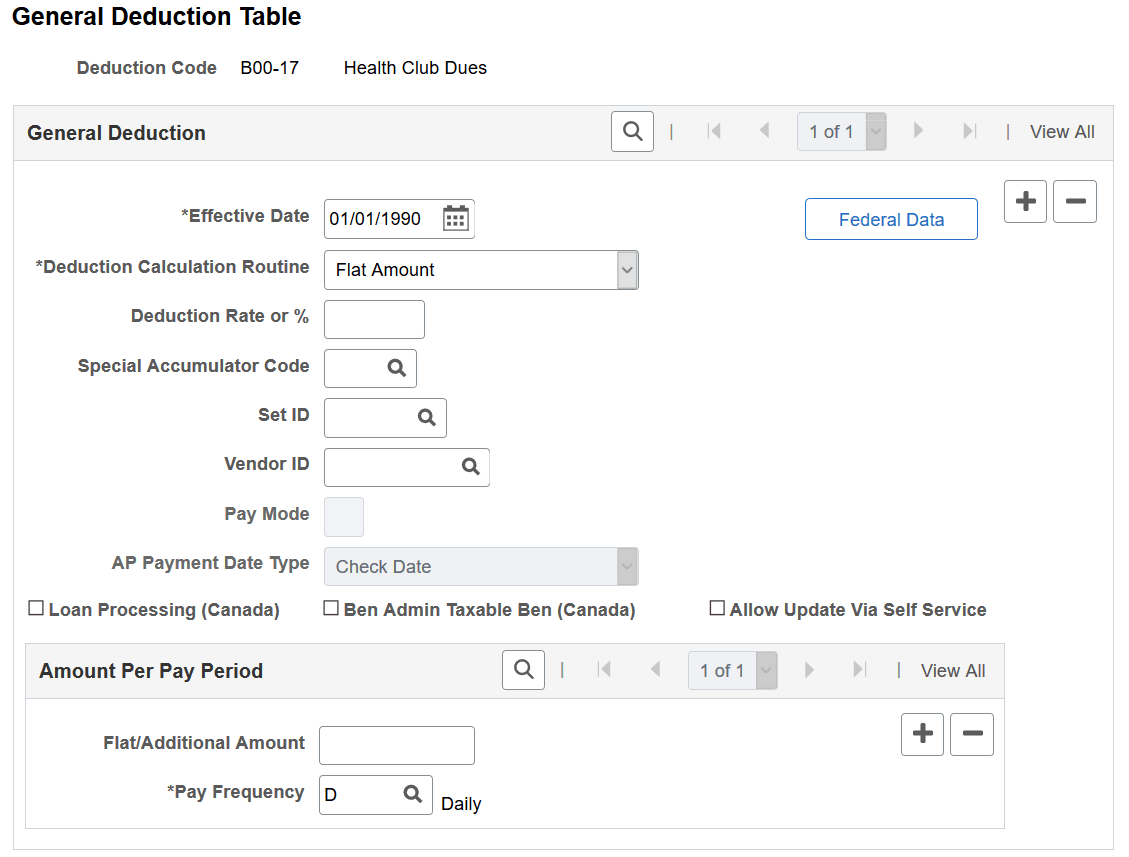Delete the Amount Per Pay Period row with minus icon
This screenshot has height=857, width=1129.
point(971,734)
